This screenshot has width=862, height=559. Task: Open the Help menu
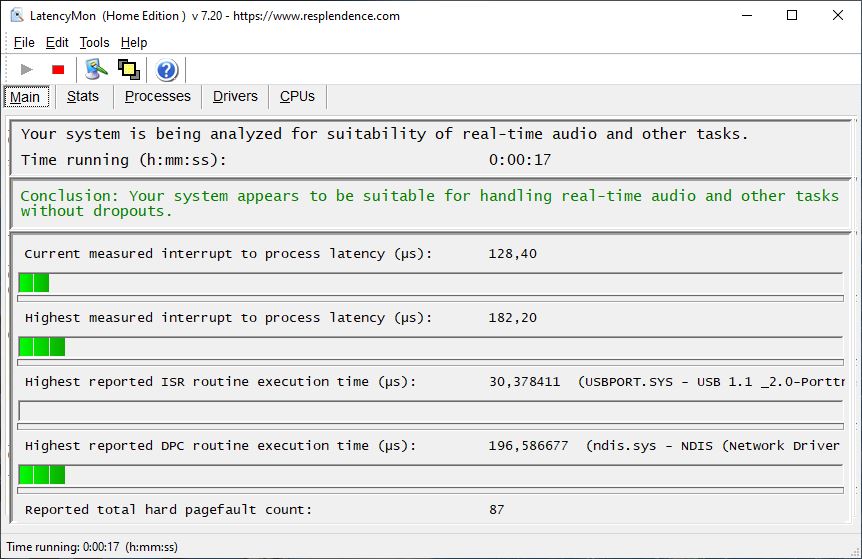[134, 42]
